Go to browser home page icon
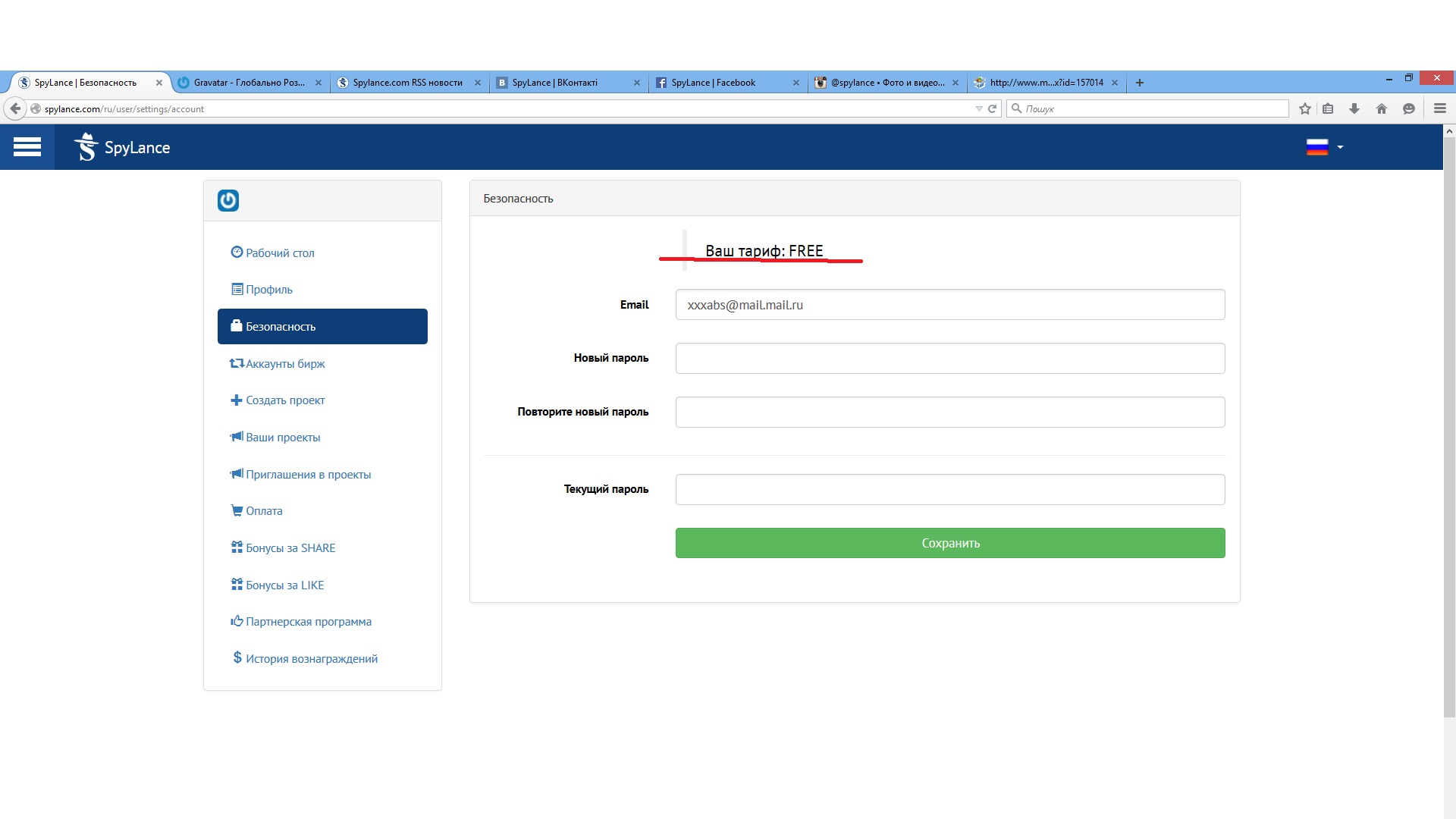Image resolution: width=1456 pixels, height=819 pixels. [1382, 108]
